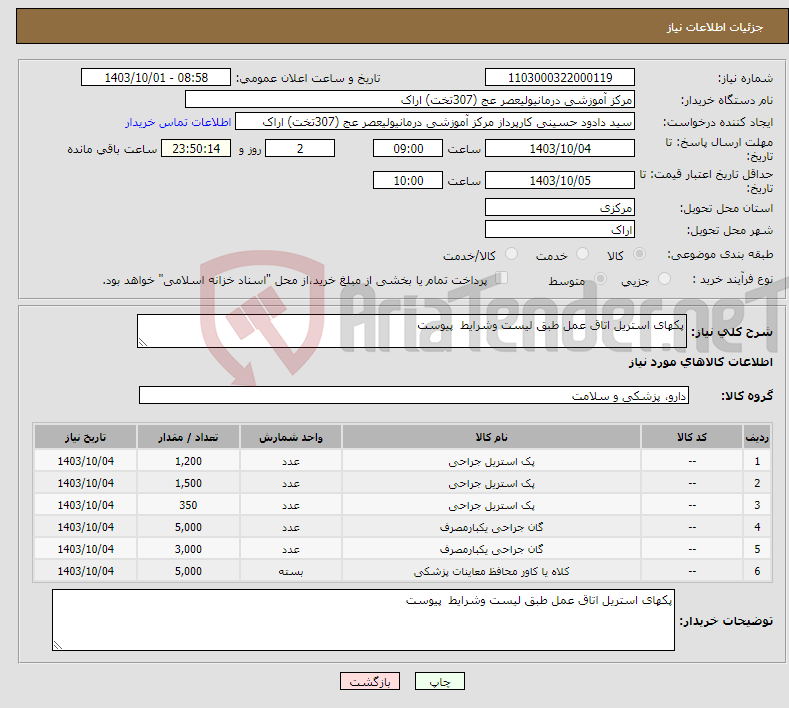The height and width of the screenshot is (708, 789).
Task: Click the validity time 10:00 field
Action: tap(408, 180)
